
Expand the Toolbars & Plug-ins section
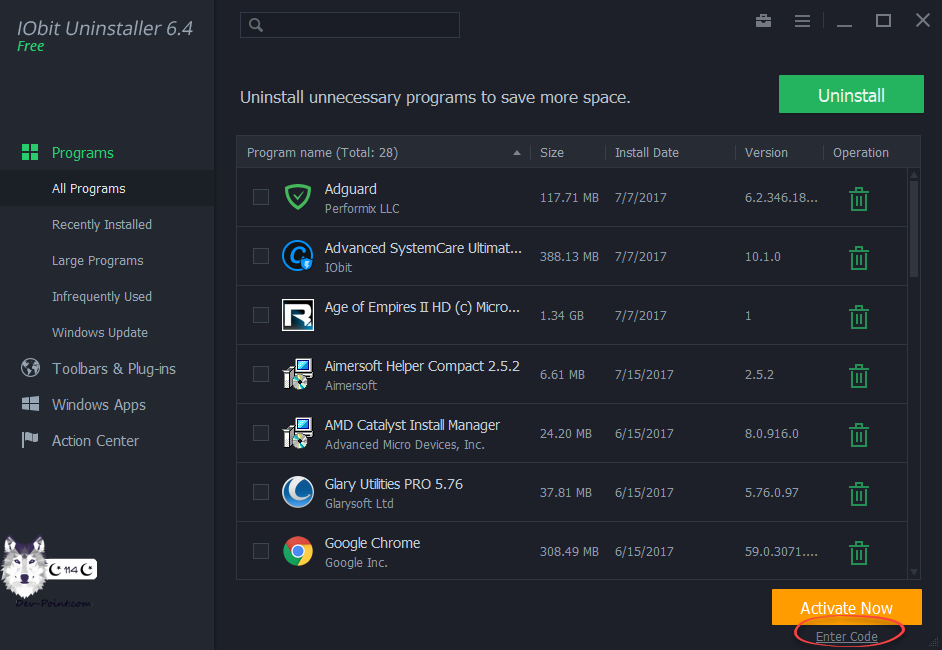[113, 369]
